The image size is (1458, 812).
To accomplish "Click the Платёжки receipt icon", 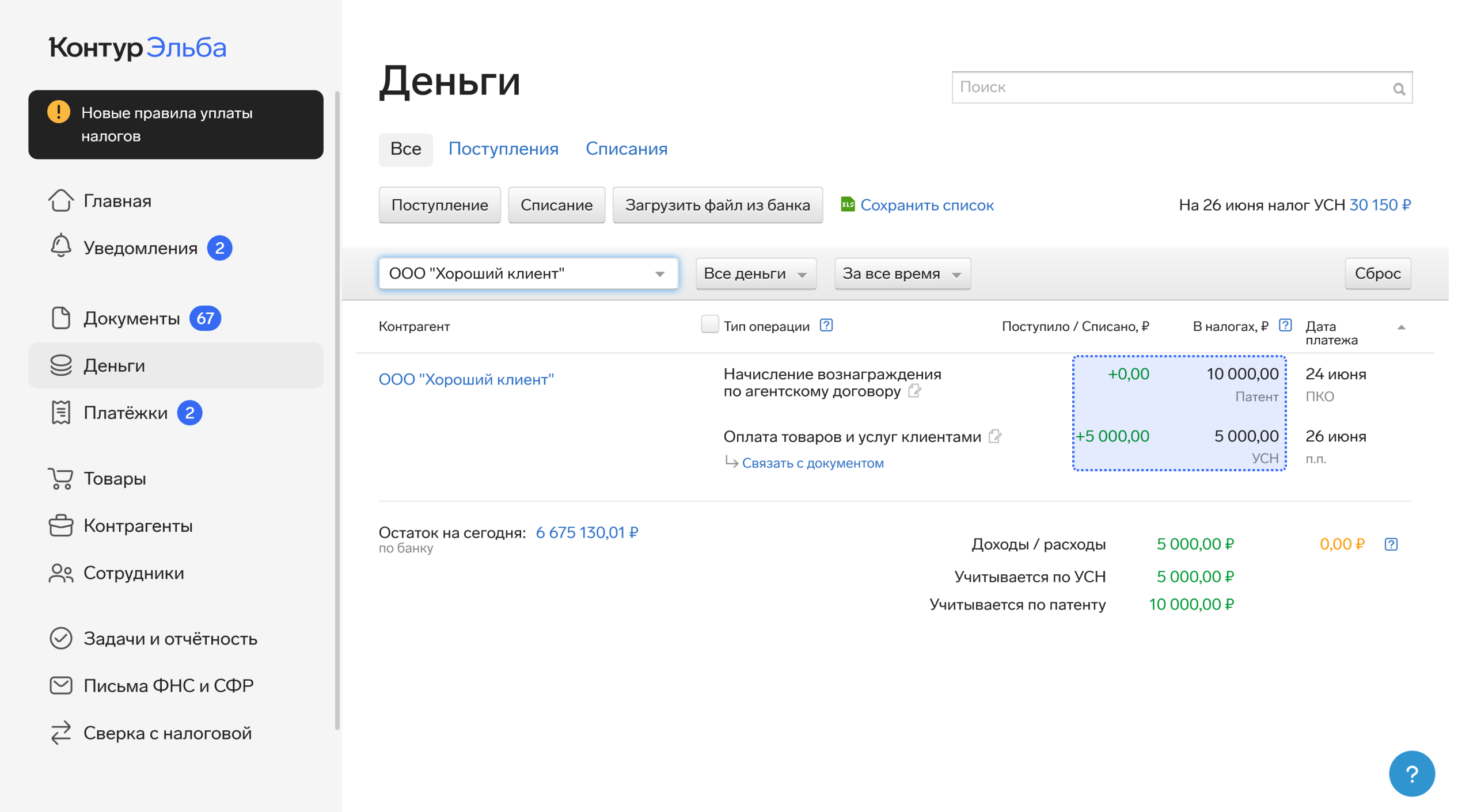I will click(x=60, y=413).
